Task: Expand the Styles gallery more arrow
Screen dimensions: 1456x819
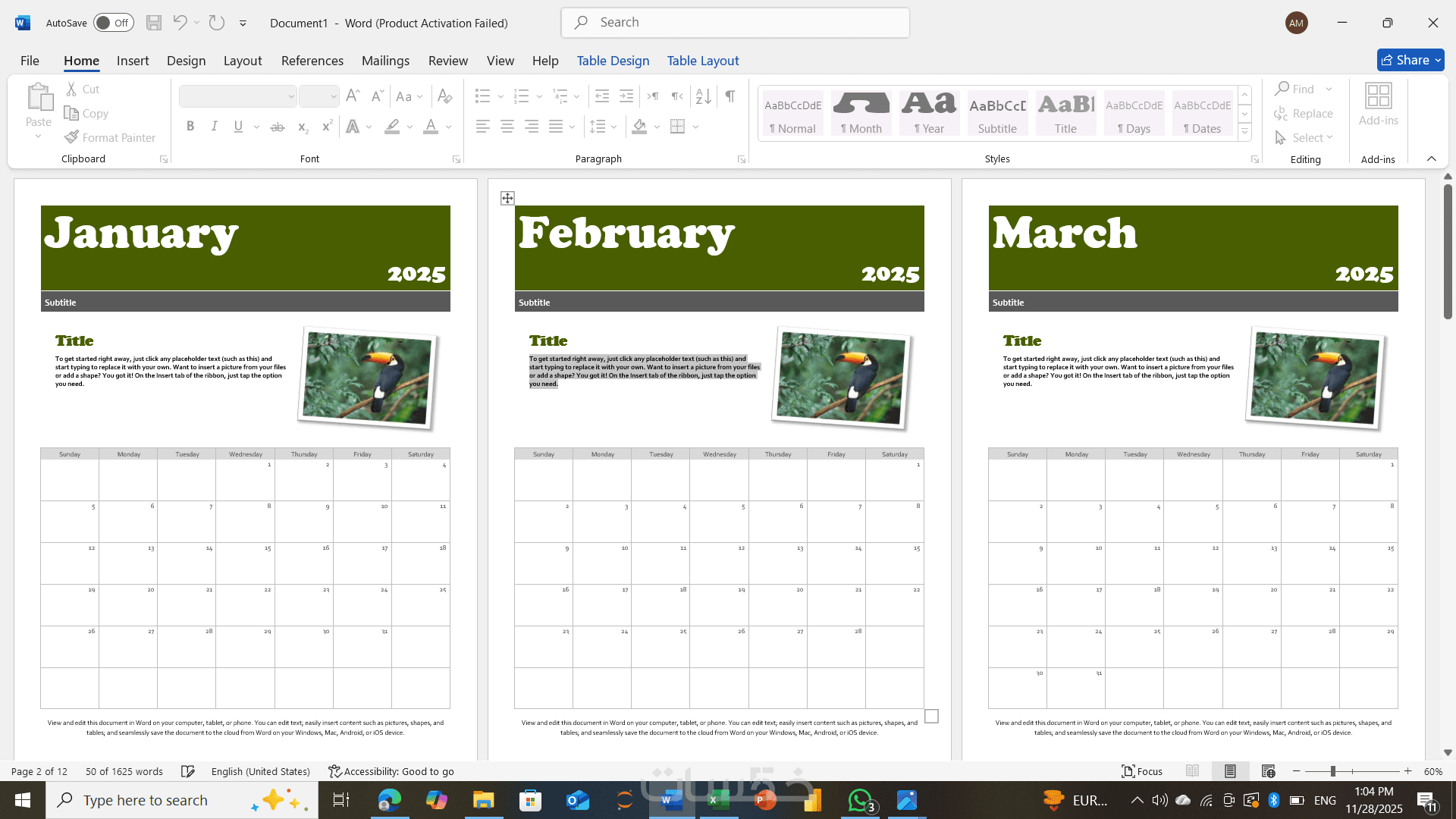Action: pyautogui.click(x=1244, y=132)
